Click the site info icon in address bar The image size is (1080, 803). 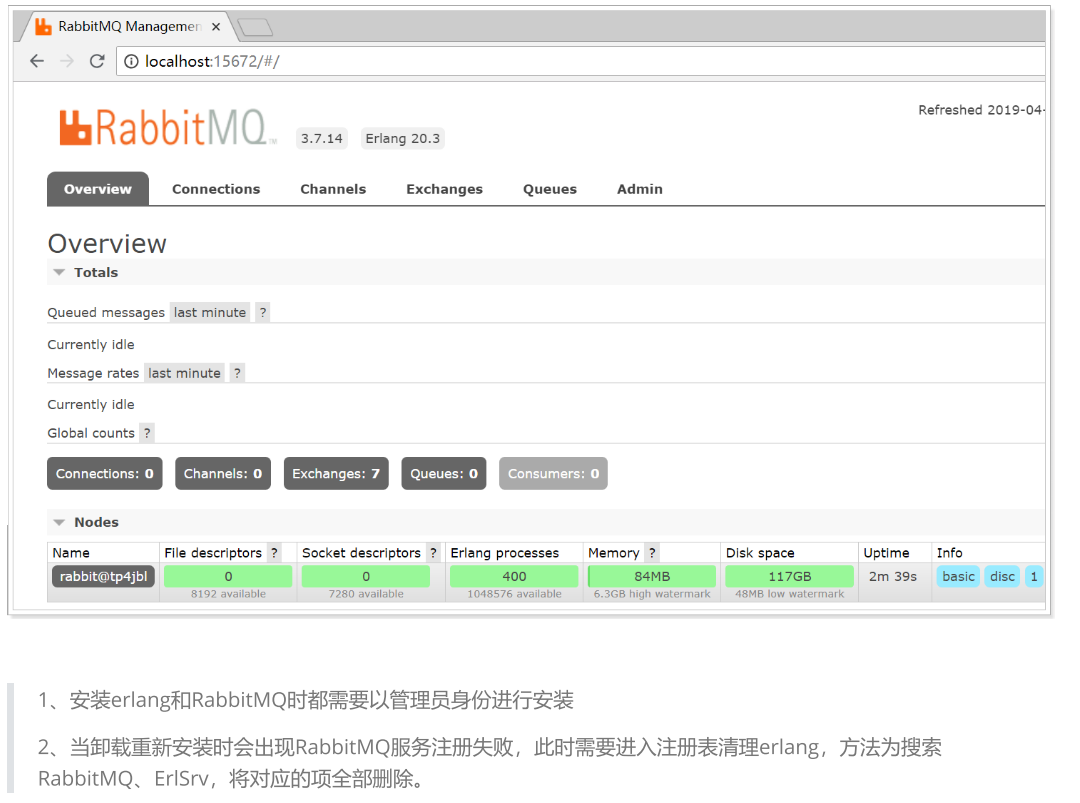tap(131, 62)
